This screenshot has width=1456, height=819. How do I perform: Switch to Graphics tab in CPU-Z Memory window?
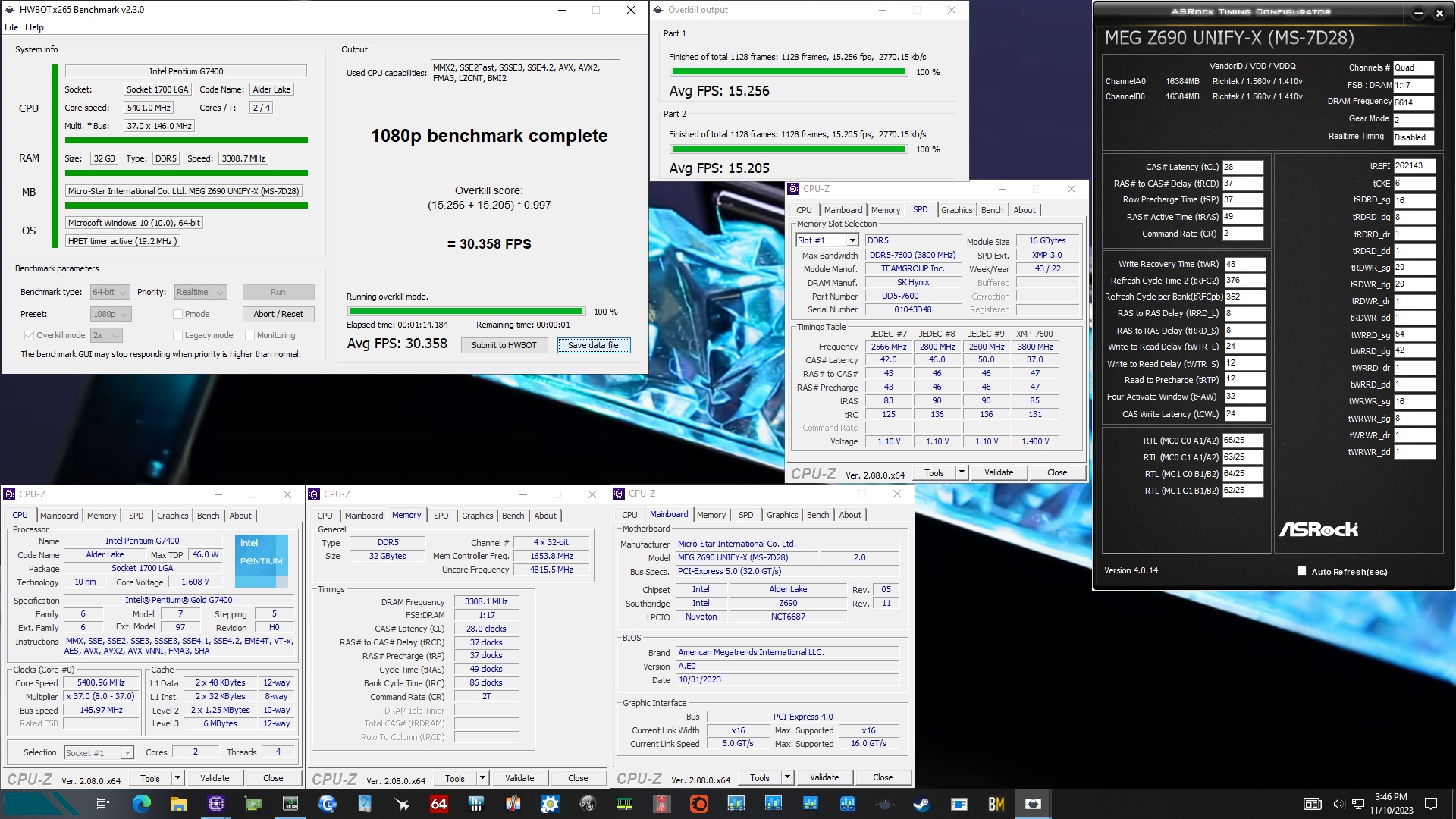(477, 516)
